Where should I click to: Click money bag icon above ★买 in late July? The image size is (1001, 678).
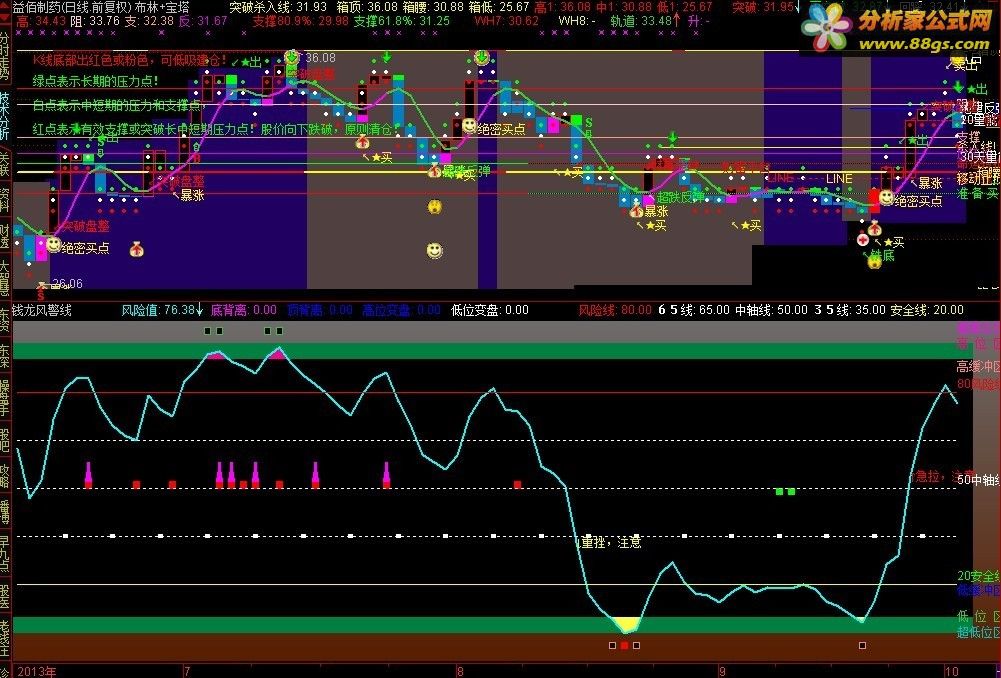pyautogui.click(x=363, y=140)
